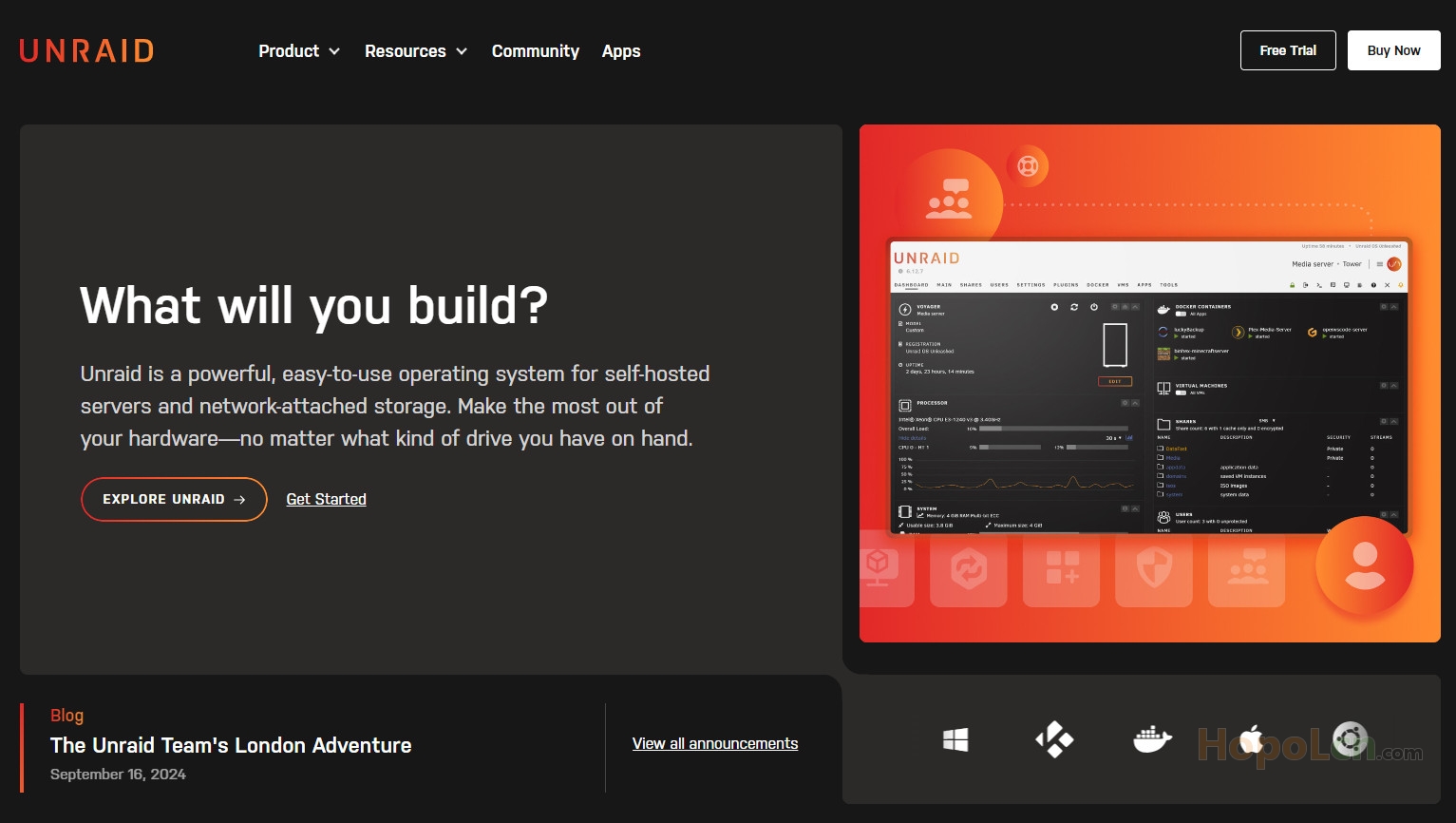This screenshot has width=1456, height=823.
Task: Go to the Community page
Action: tap(536, 51)
